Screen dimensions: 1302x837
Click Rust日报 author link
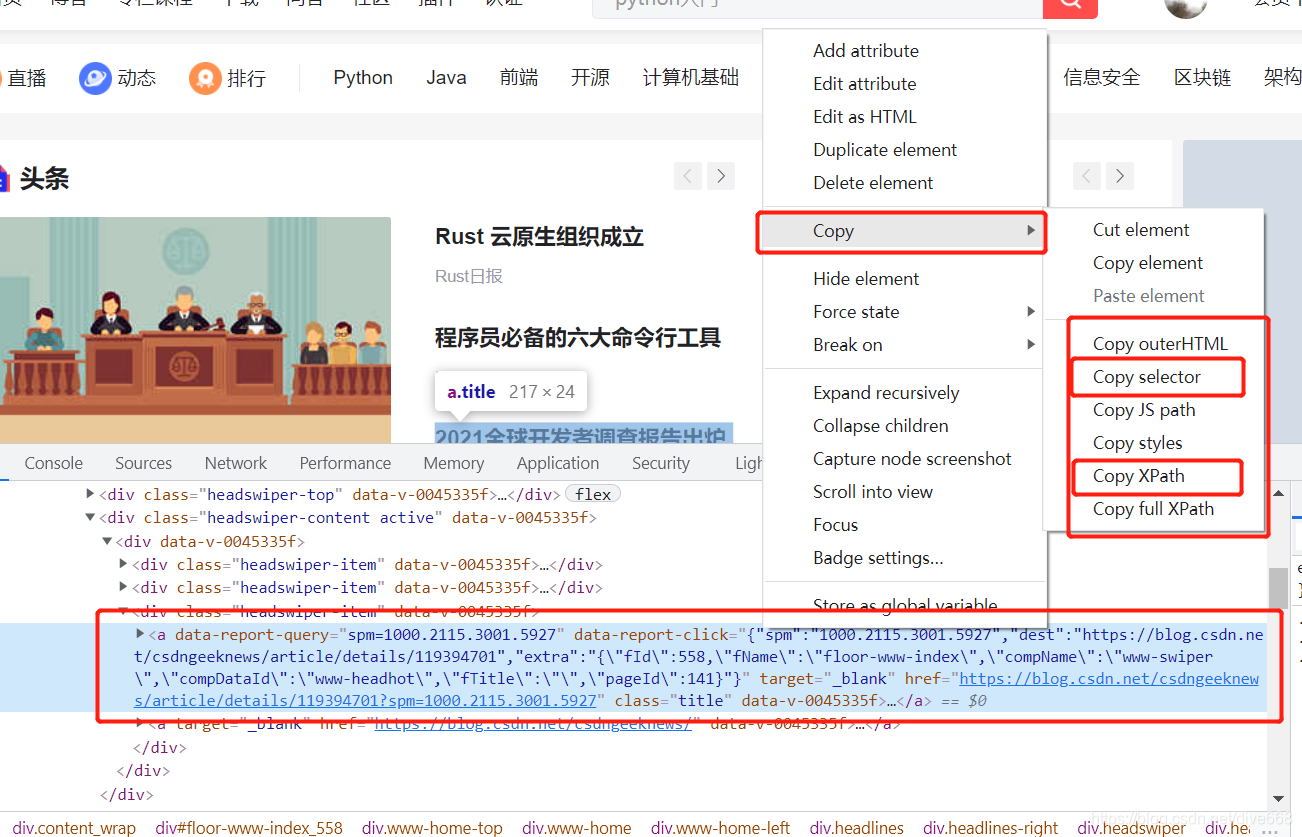tap(469, 276)
